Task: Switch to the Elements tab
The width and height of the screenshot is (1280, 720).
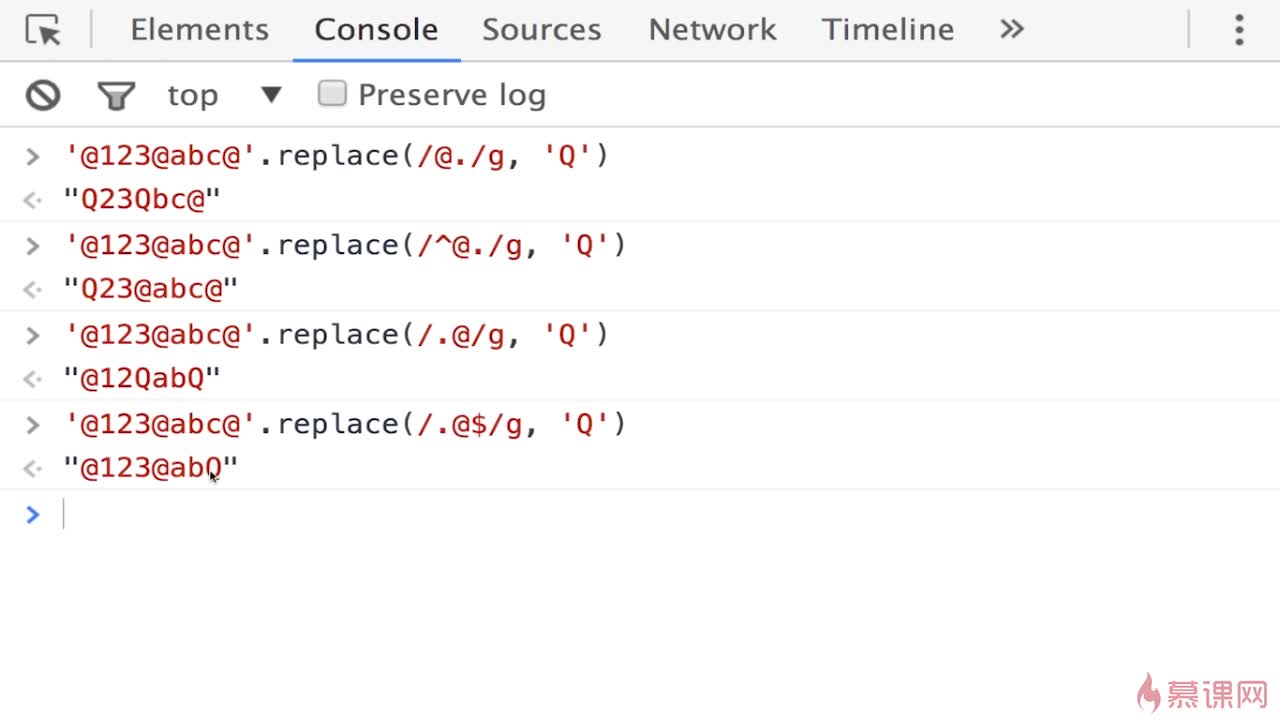Action: point(199,30)
